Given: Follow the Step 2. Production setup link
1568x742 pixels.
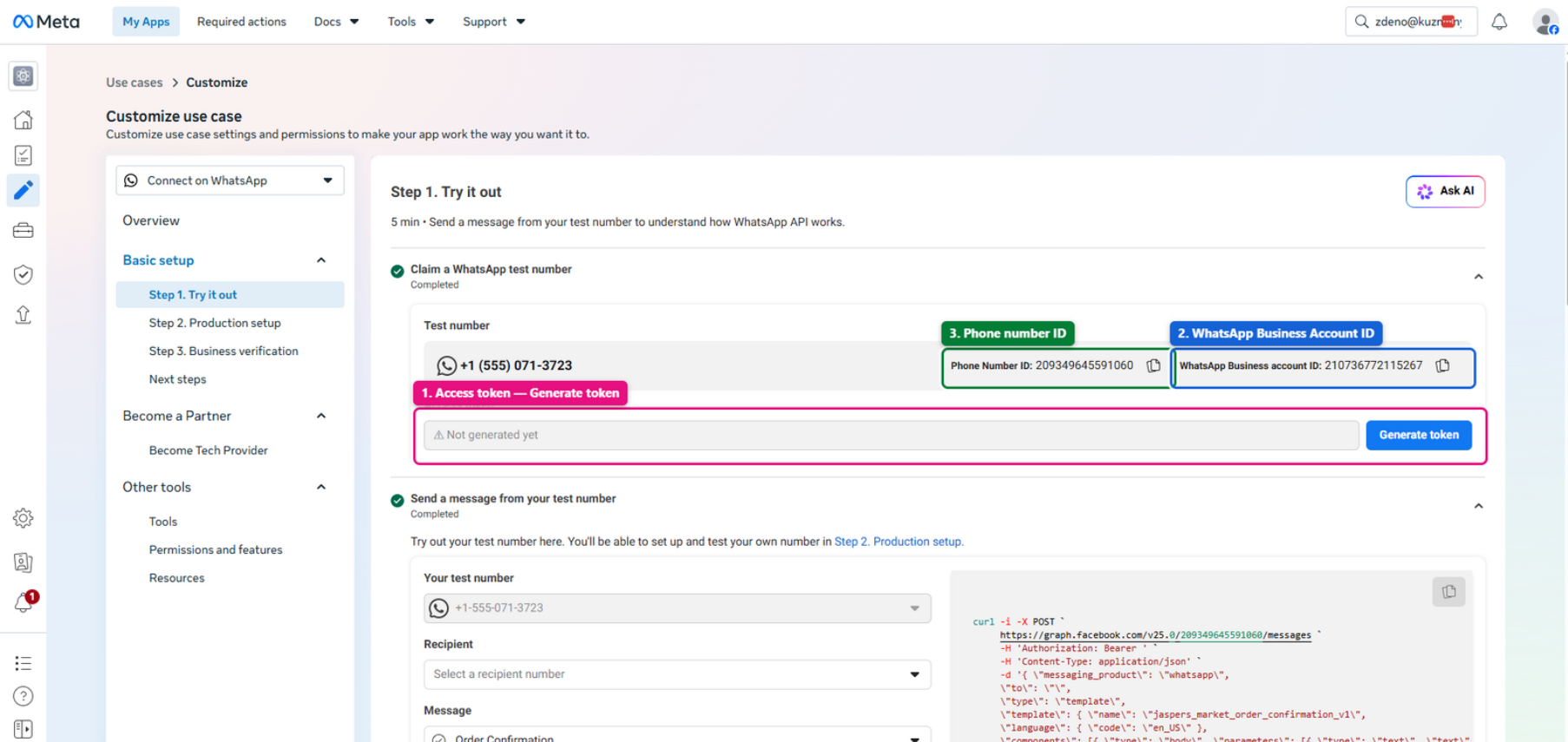Looking at the screenshot, I should [899, 542].
